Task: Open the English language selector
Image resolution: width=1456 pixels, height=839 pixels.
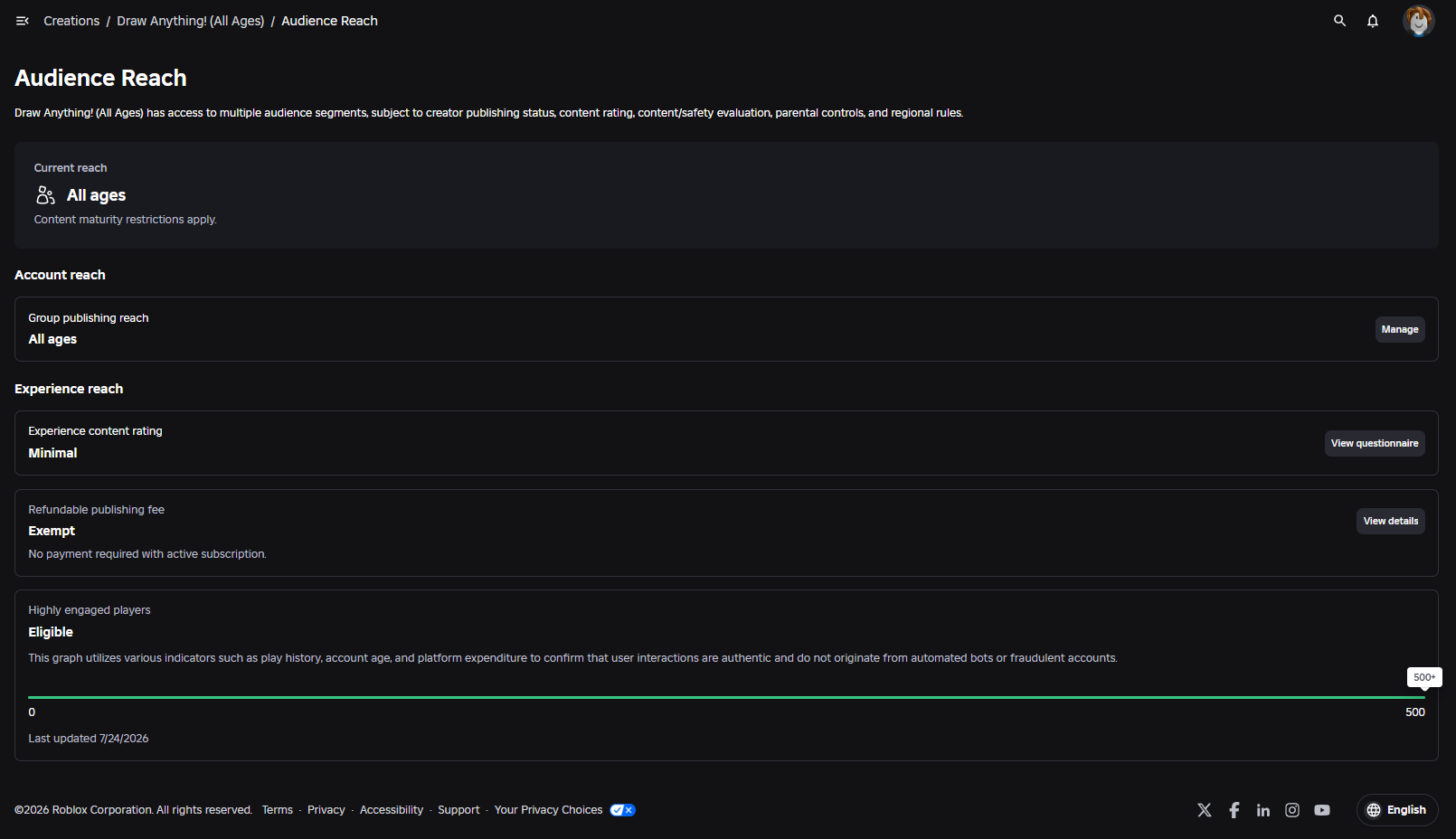Action: (1397, 810)
